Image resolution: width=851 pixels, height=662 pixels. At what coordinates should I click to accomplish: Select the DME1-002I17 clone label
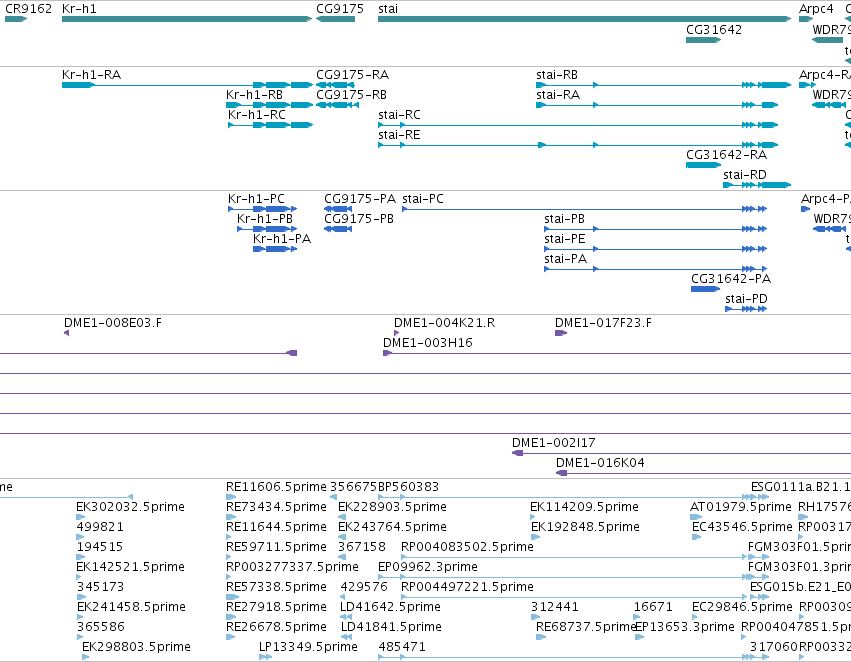pos(554,443)
